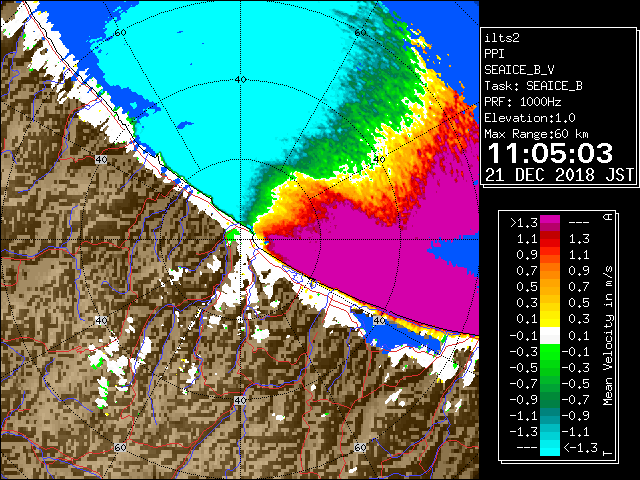
Task: Click the 'SEAICE_B_V' product label
Action: tap(519, 70)
